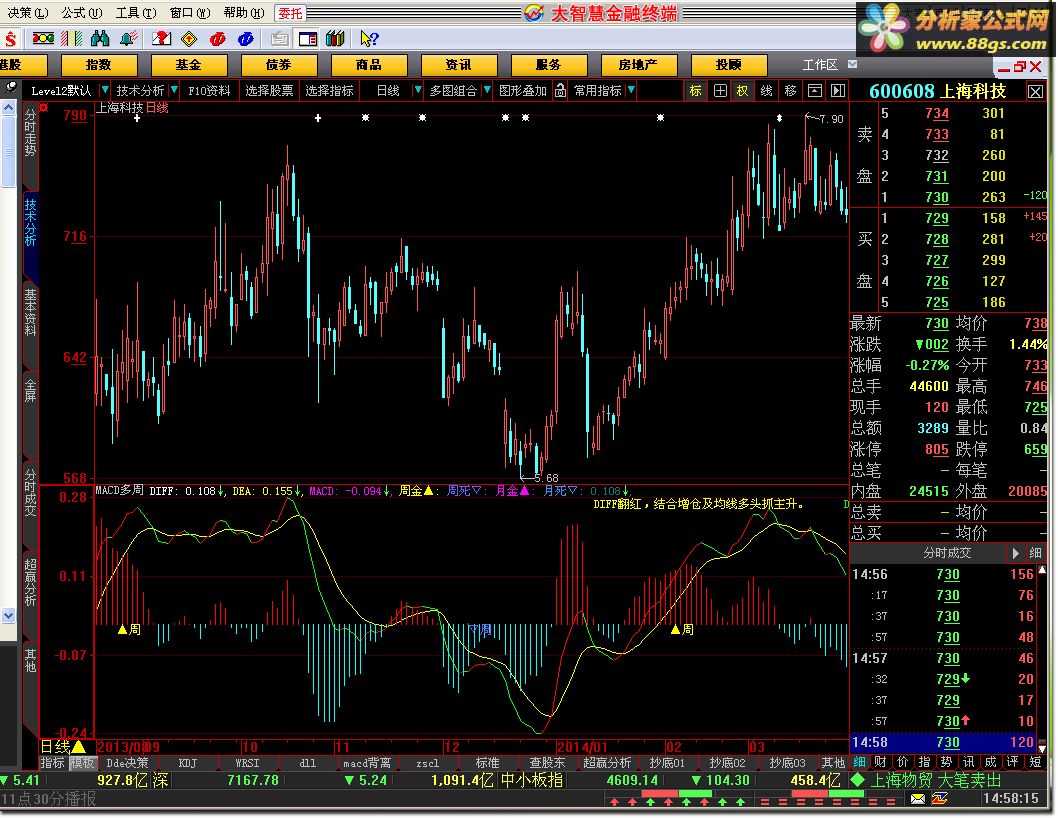
Task: Click the red star icon at chart corner
Action: pyautogui.click(x=44, y=107)
